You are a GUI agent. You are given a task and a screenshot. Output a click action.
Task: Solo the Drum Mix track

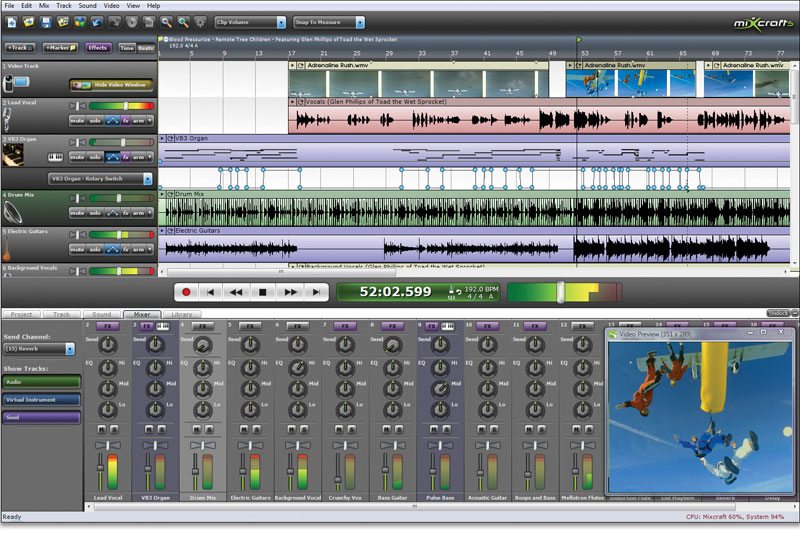[94, 213]
